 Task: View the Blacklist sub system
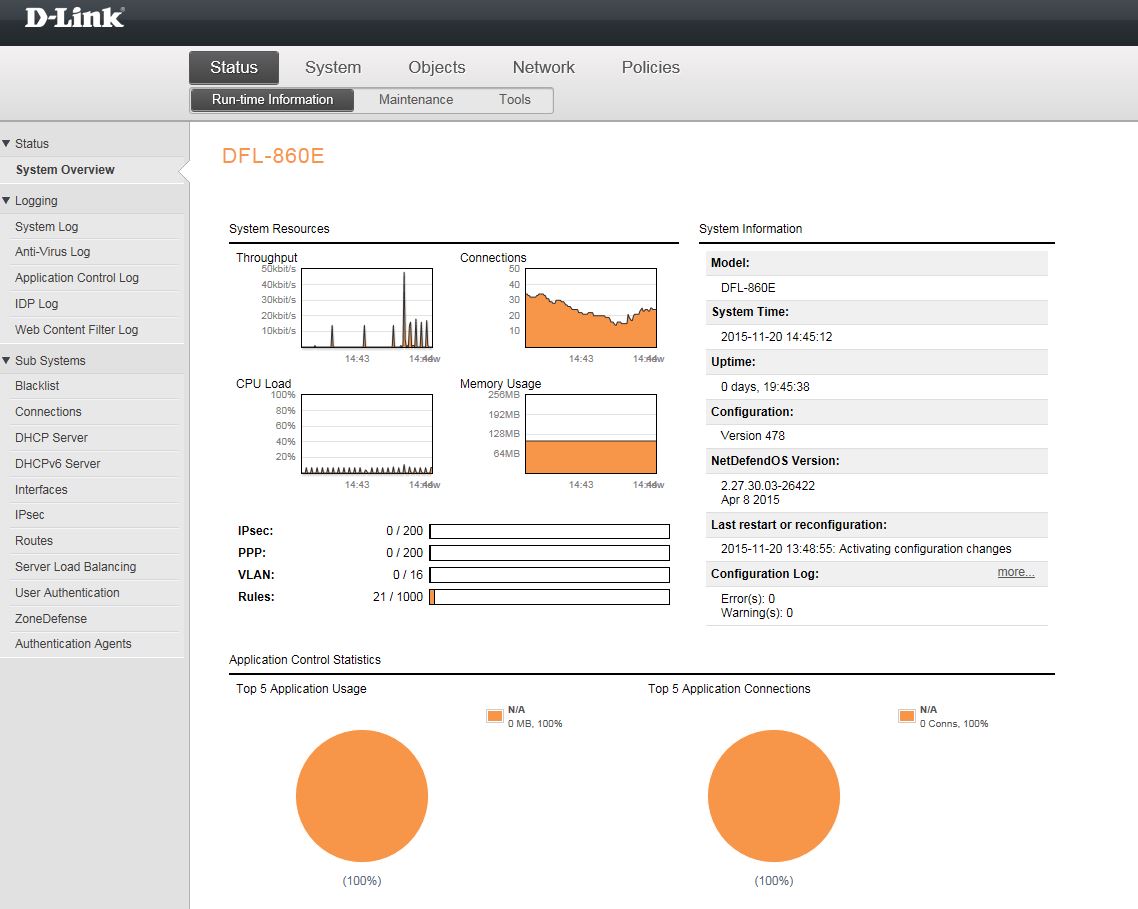click(x=37, y=386)
